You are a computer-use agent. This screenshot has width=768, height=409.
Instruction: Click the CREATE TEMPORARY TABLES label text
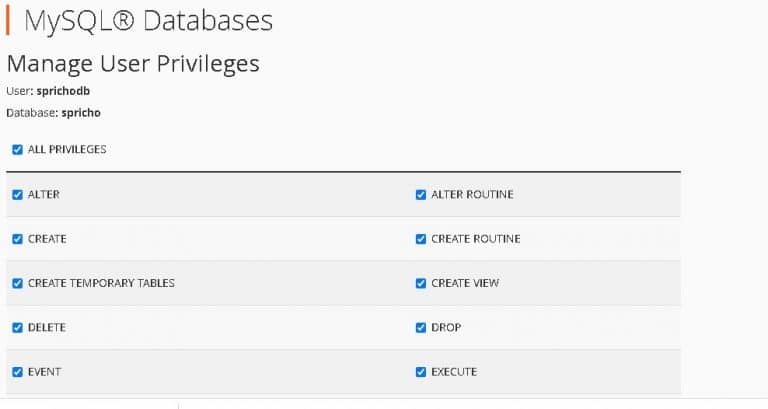tap(101, 283)
